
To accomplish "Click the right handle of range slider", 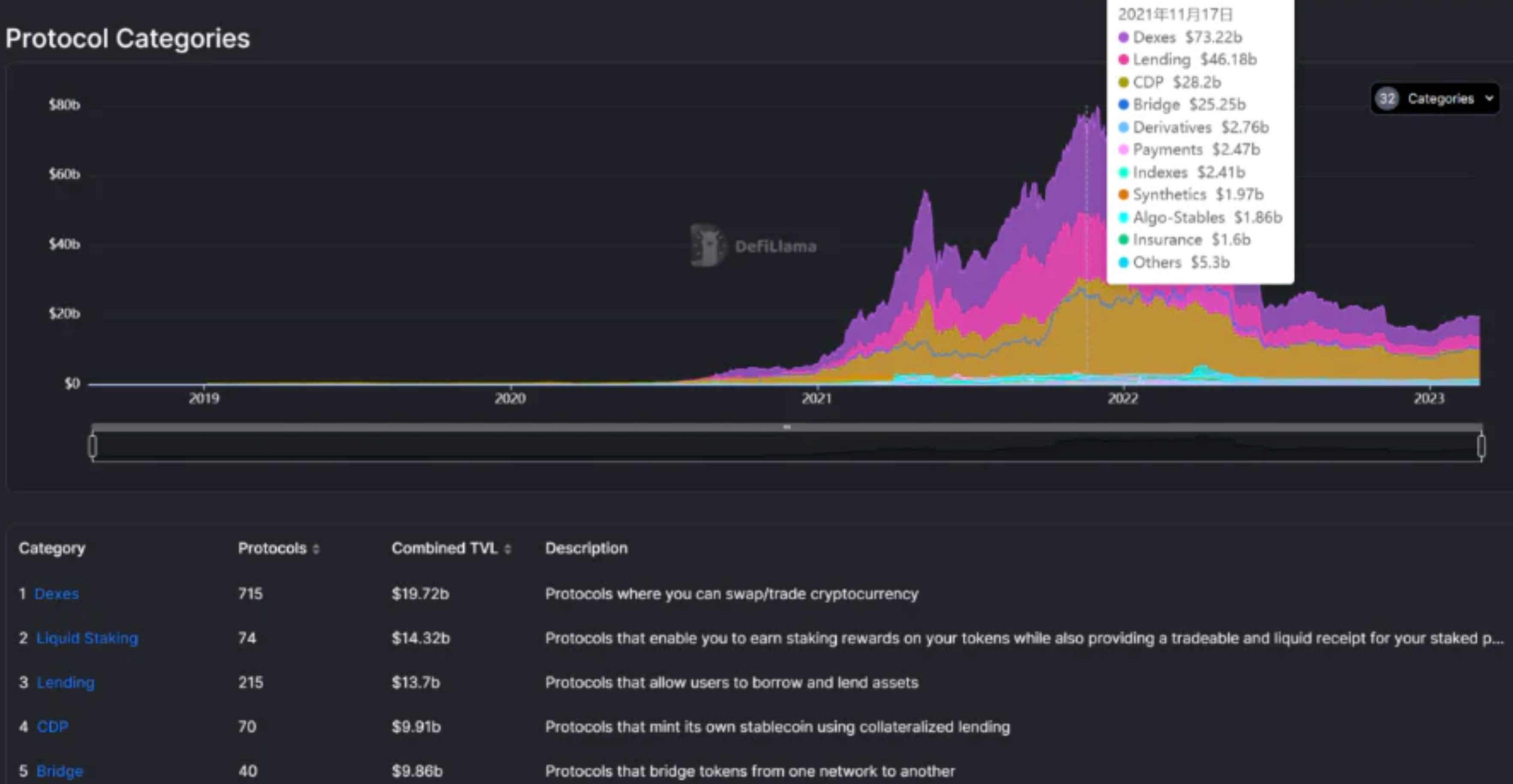I will click(1481, 446).
